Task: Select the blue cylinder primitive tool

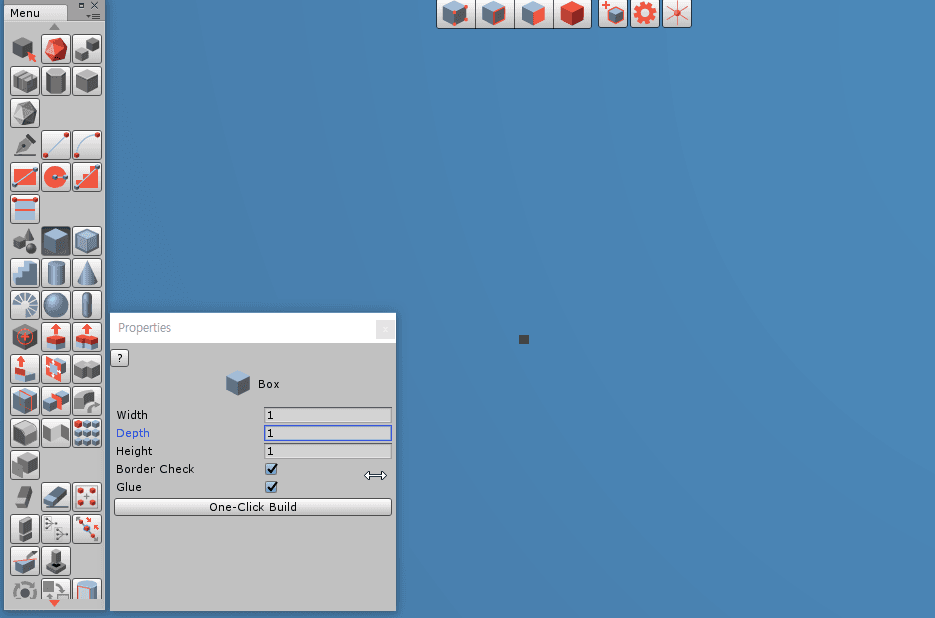Action: click(56, 273)
